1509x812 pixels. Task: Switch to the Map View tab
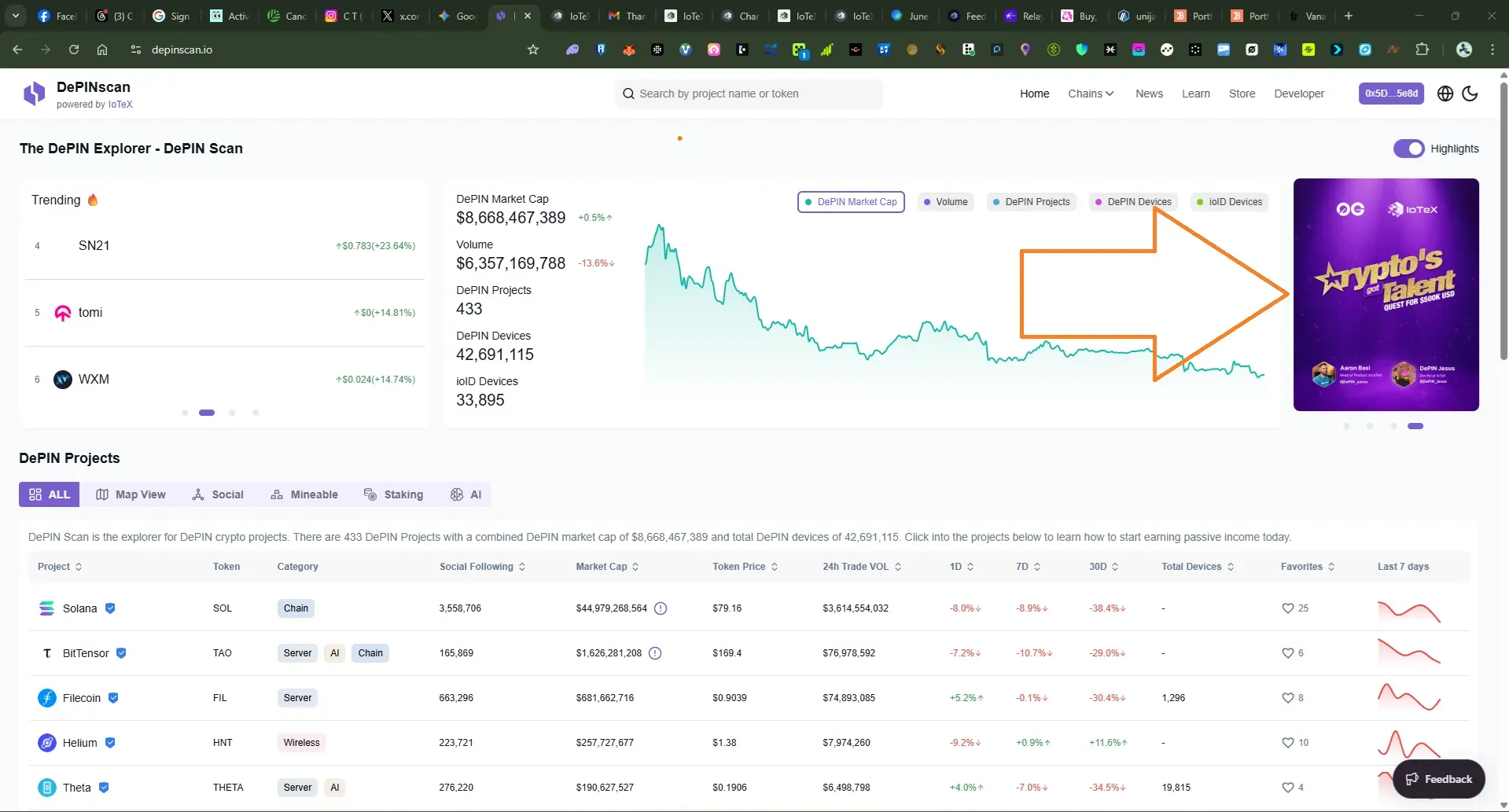(x=131, y=494)
